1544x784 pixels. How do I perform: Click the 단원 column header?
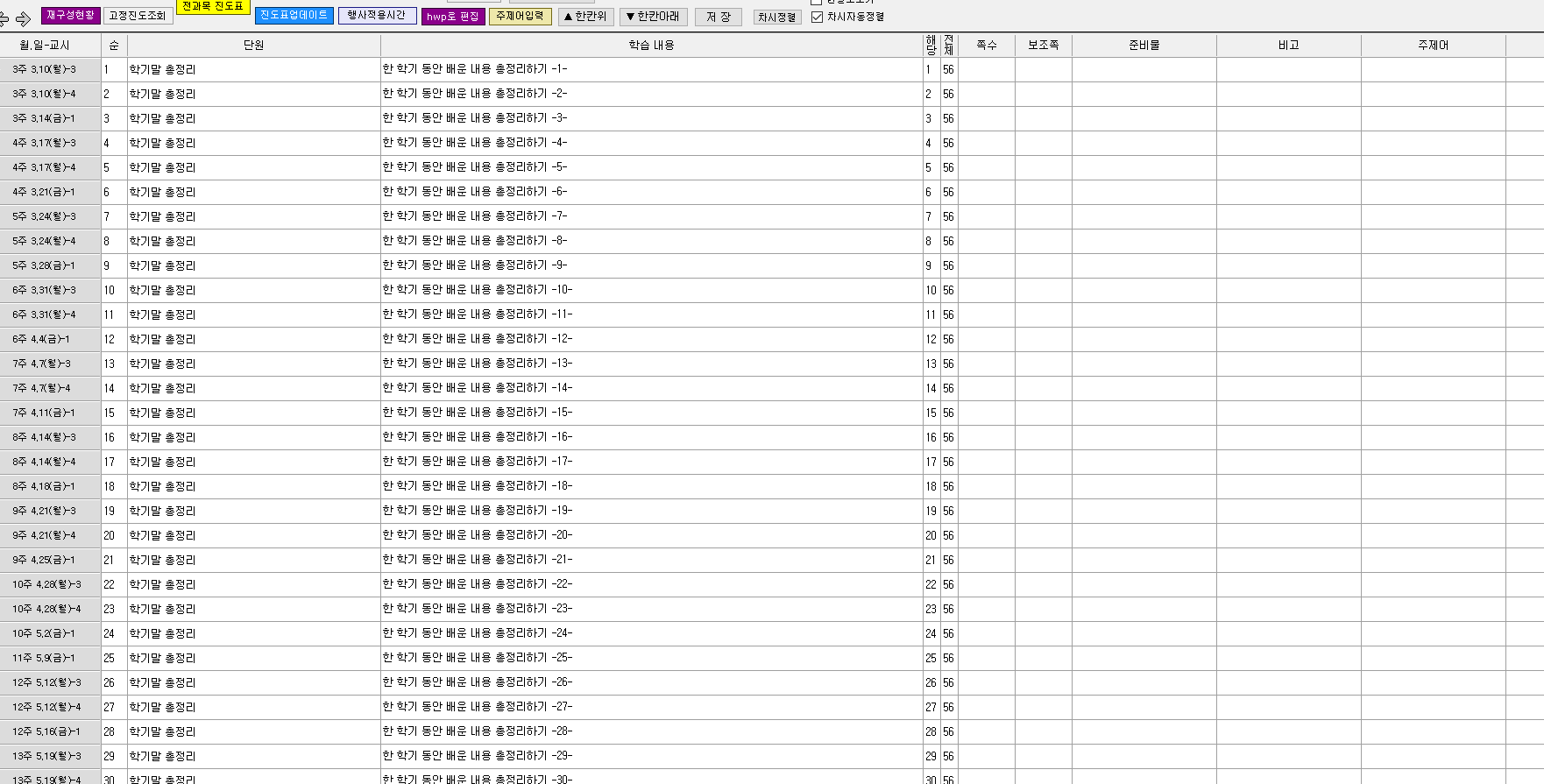tap(253, 45)
